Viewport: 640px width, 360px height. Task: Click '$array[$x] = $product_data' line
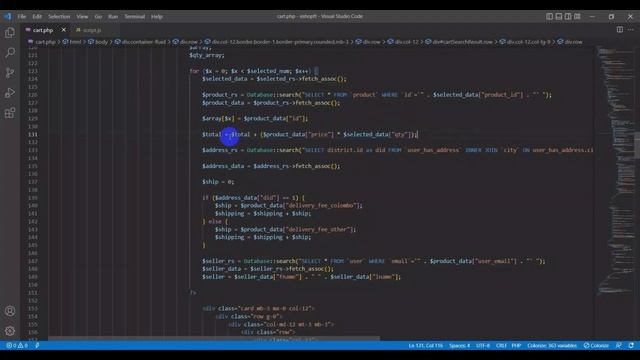tap(255, 118)
